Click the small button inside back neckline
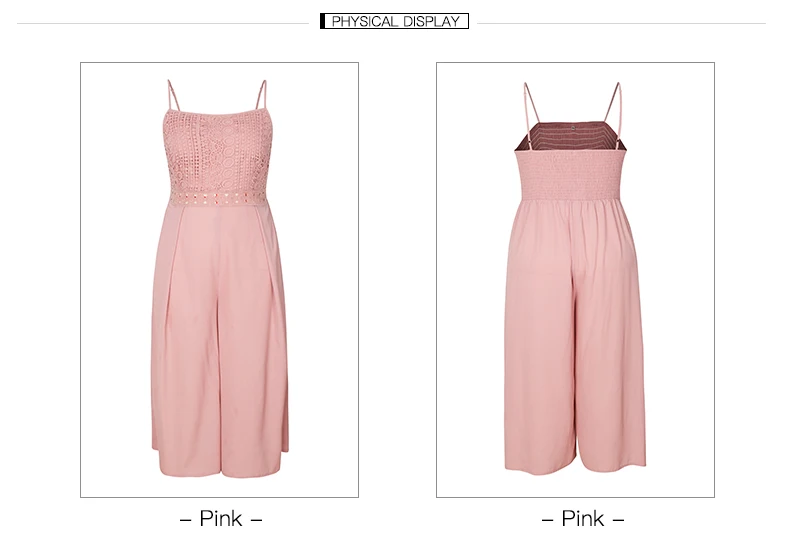The image size is (790, 539). pos(573,128)
